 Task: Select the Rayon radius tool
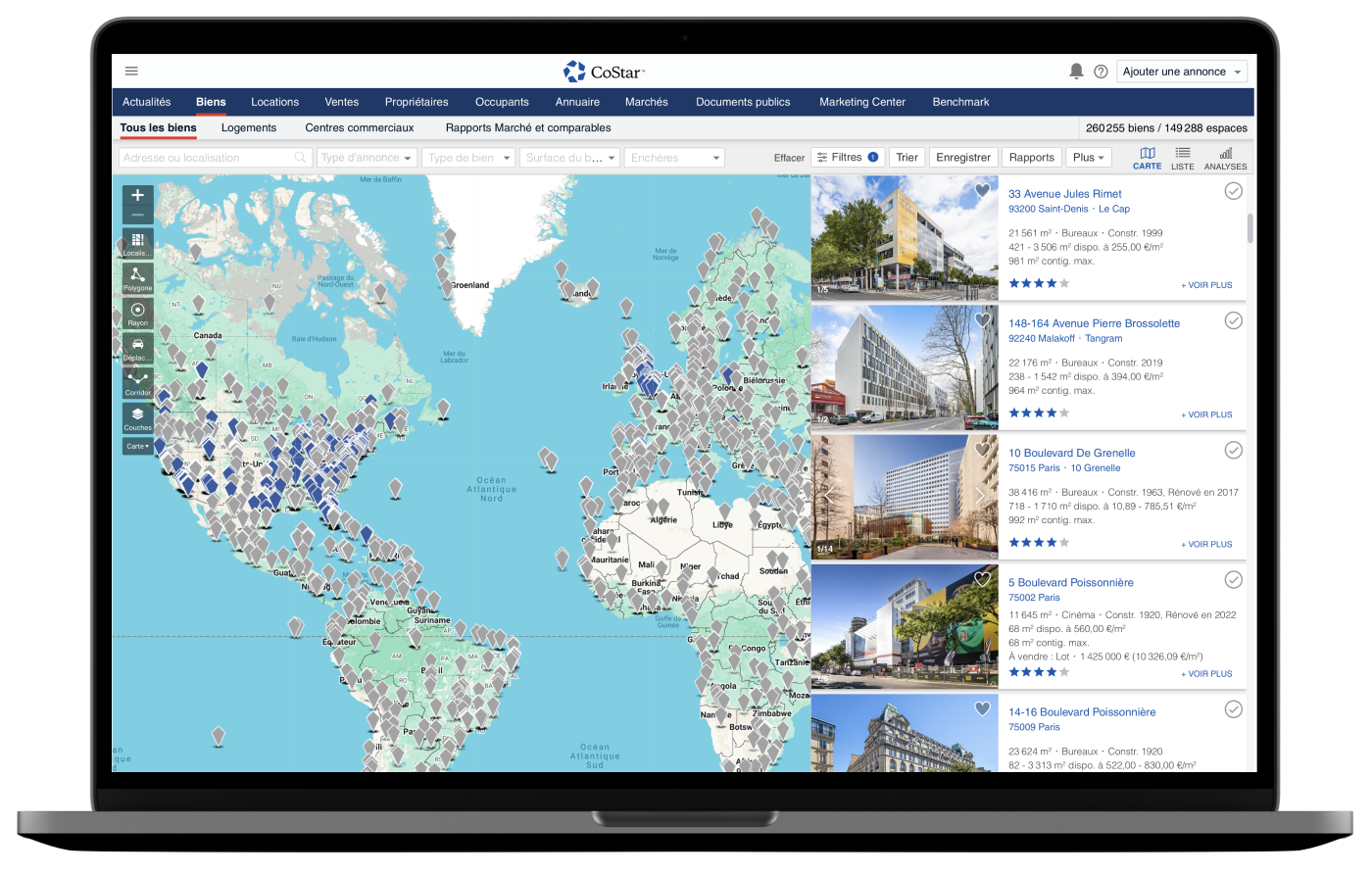137,313
